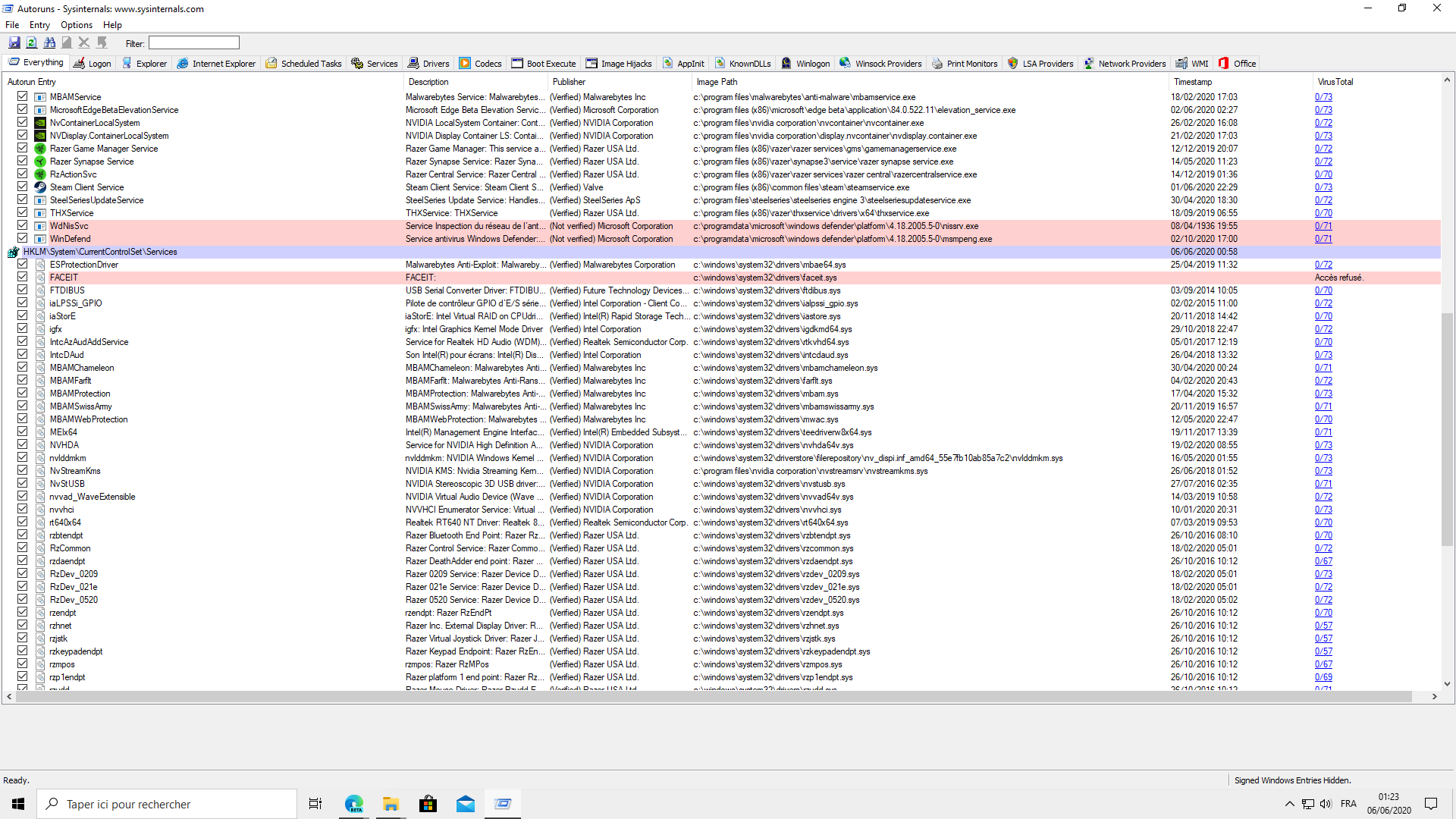The width and height of the screenshot is (1456, 819).
Task: Open the Options menu
Action: coord(76,25)
